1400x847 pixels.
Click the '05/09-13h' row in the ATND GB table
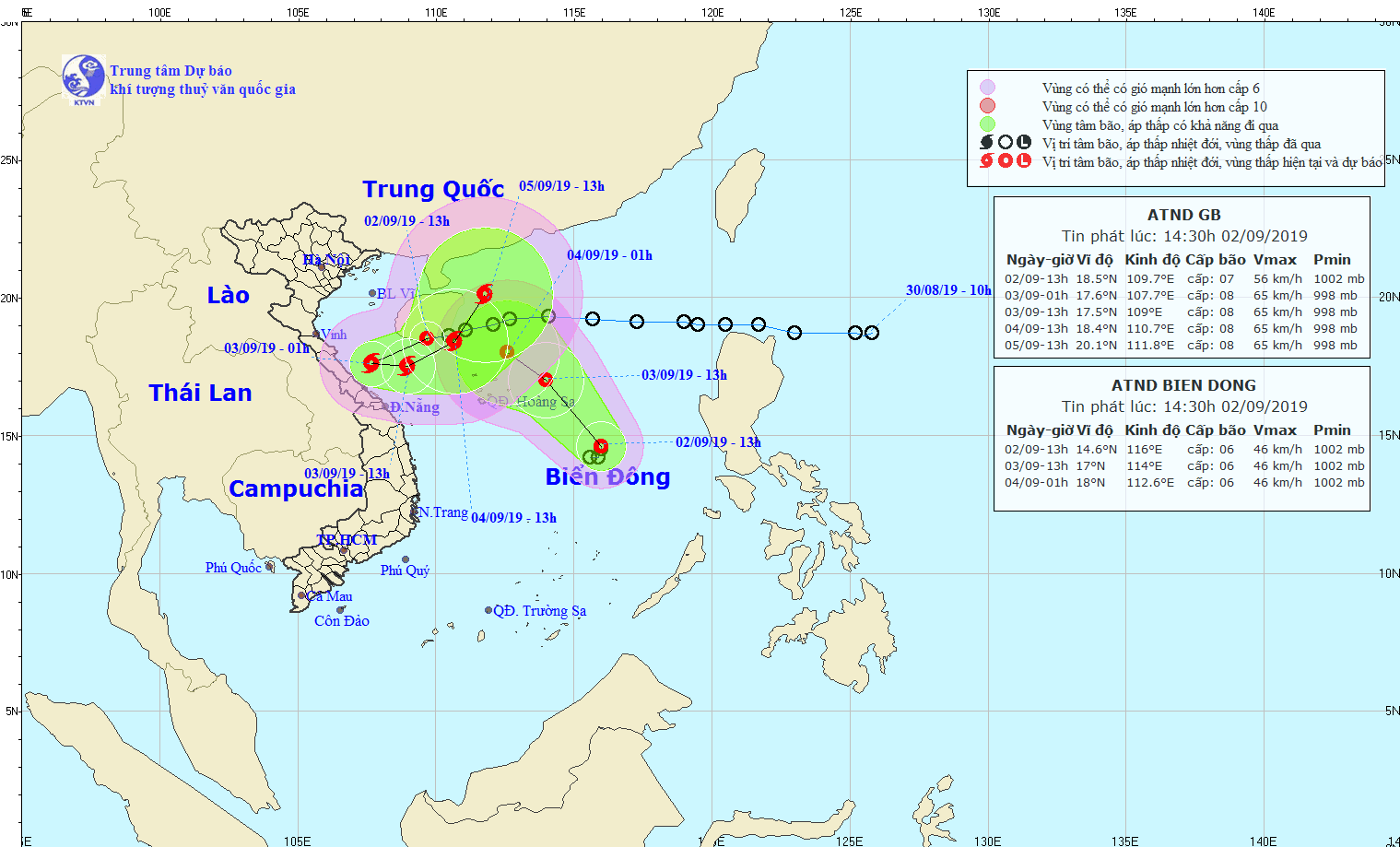[1184, 346]
